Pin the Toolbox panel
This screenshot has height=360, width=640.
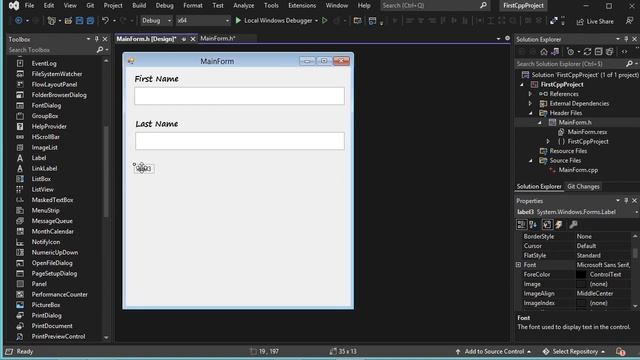(x=97, y=39)
